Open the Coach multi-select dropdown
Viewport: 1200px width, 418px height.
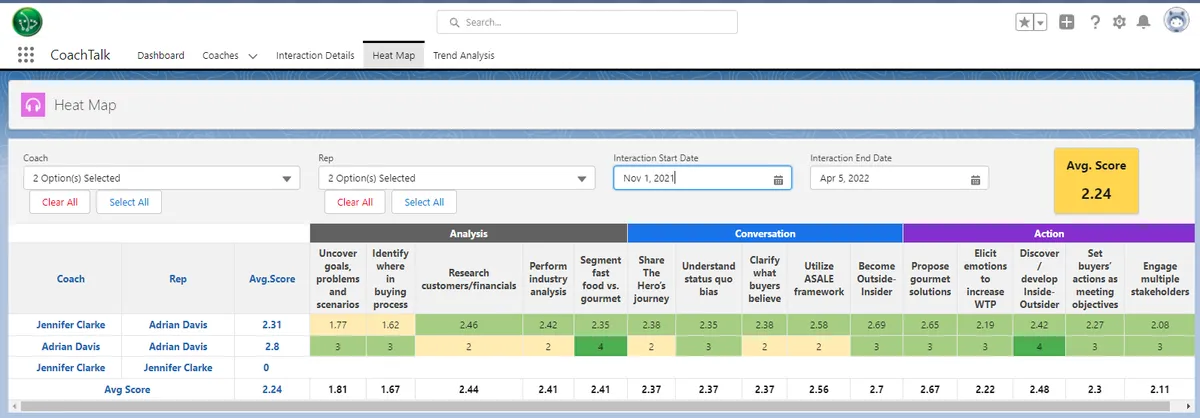[x=161, y=178]
